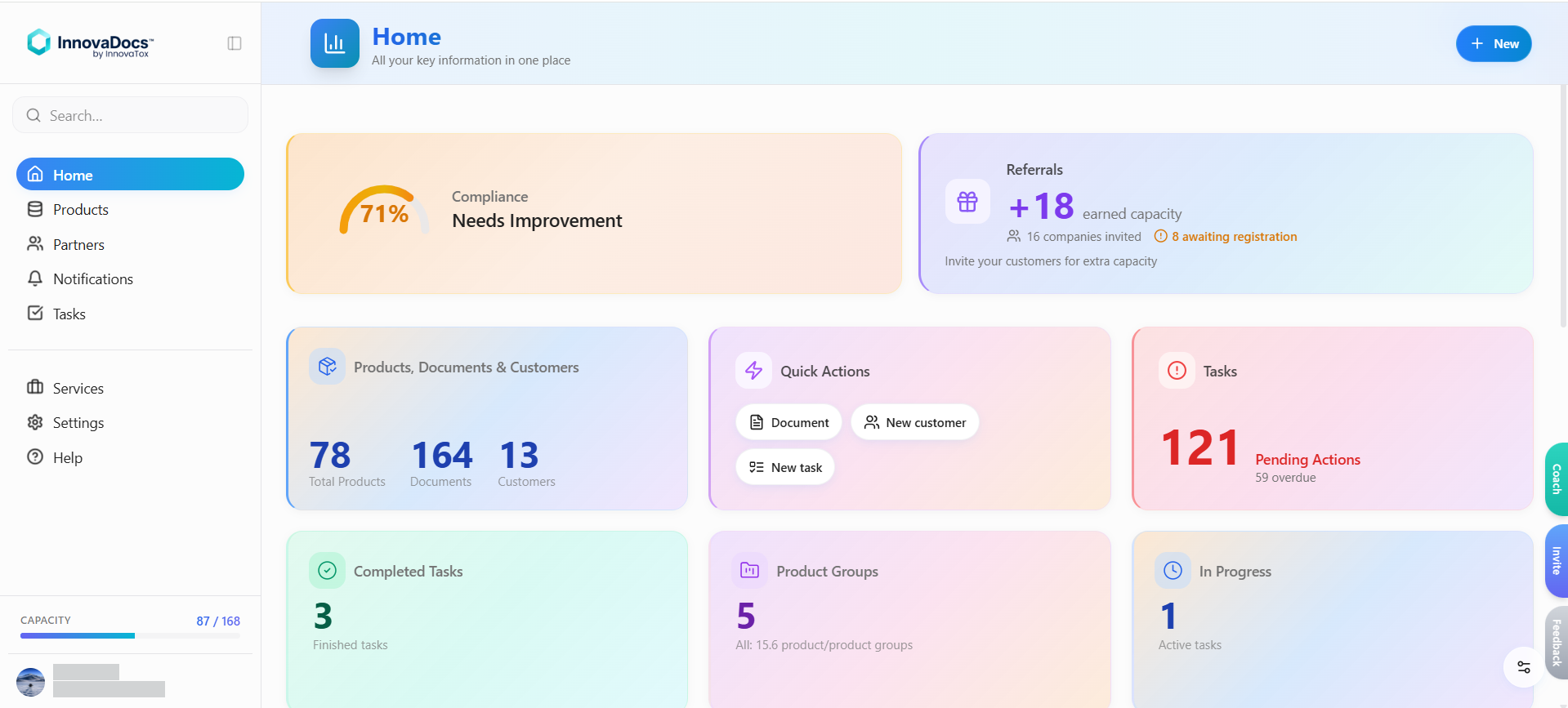Collapse the sidebar panel toggle icon
The height and width of the screenshot is (708, 1568).
click(235, 43)
